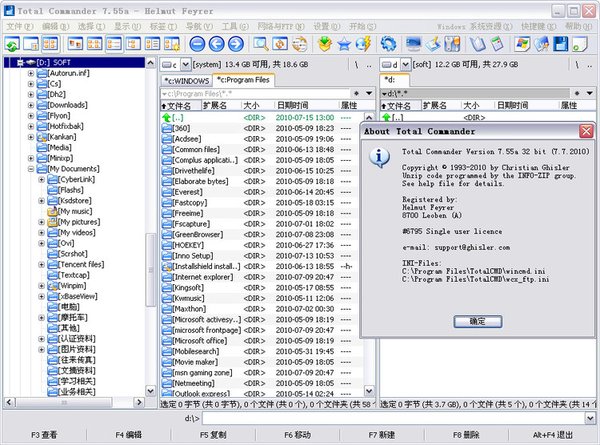600x445 pixels.
Task: Expand the [CyberLink] tree node
Action: tap(42, 180)
